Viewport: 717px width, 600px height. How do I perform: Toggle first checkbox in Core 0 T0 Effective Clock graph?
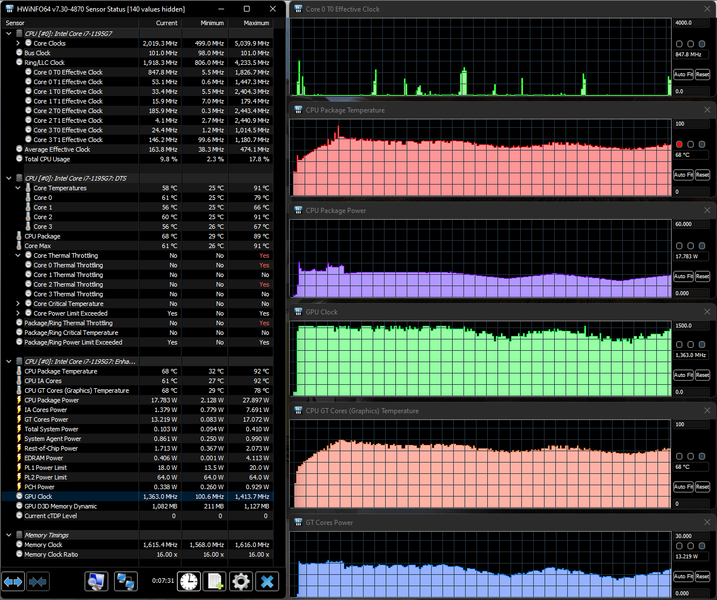point(679,44)
